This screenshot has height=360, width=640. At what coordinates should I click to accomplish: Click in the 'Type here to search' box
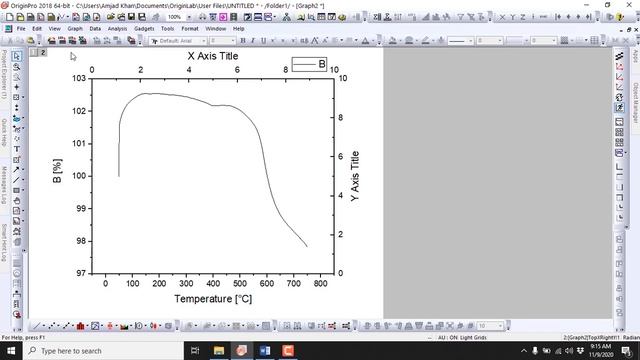[104, 351]
